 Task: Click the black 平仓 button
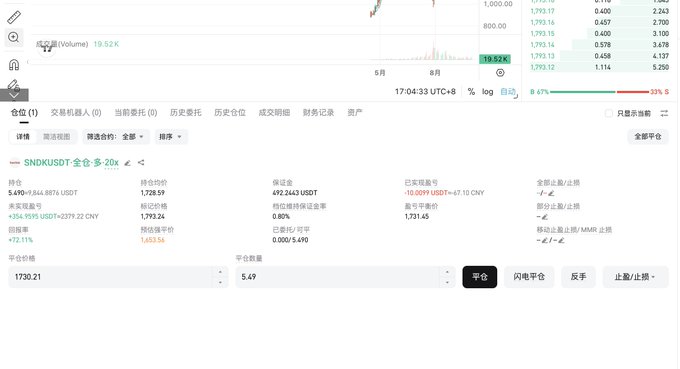[x=480, y=277]
